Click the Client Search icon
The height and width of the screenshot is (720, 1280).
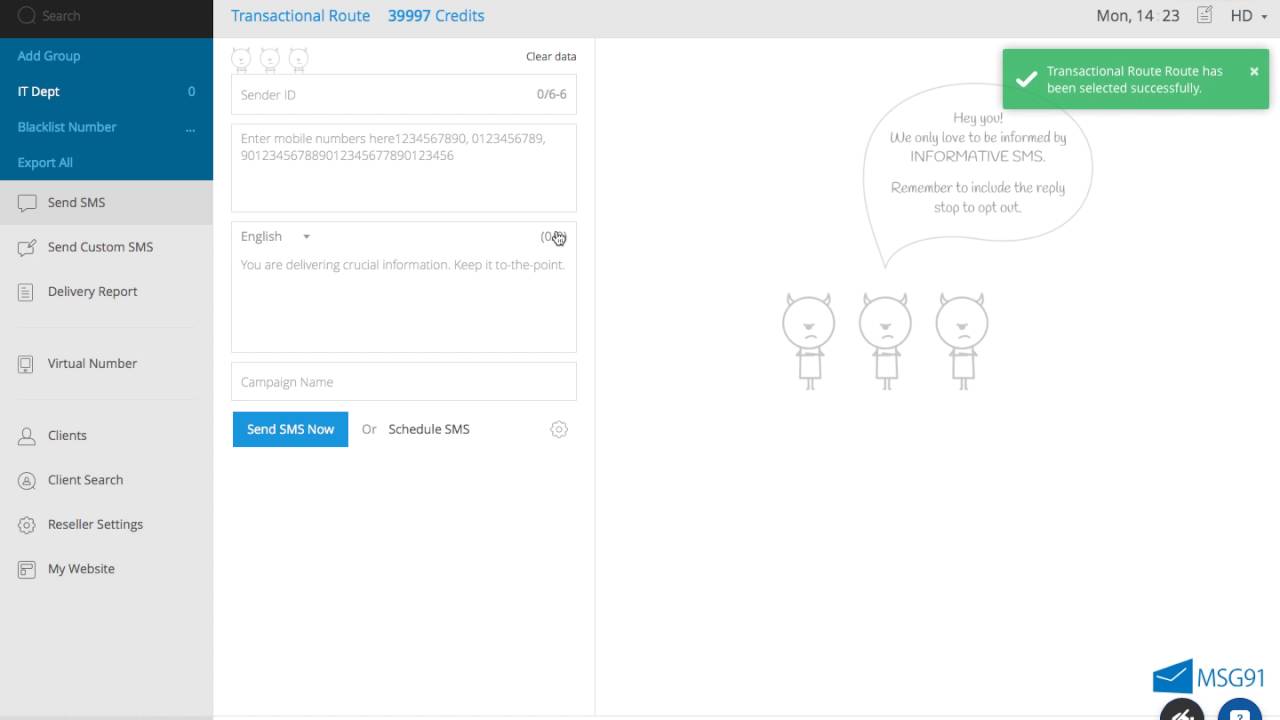pos(27,480)
